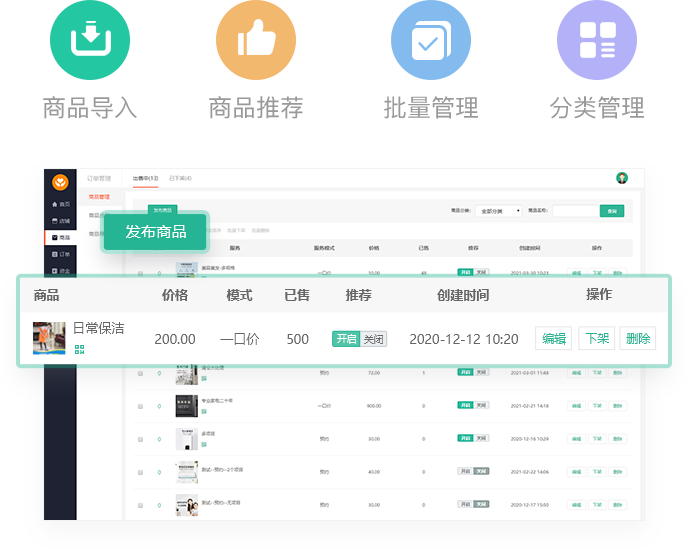Click the 一口价 mode cell
This screenshot has height=549, width=688.
click(x=240, y=339)
